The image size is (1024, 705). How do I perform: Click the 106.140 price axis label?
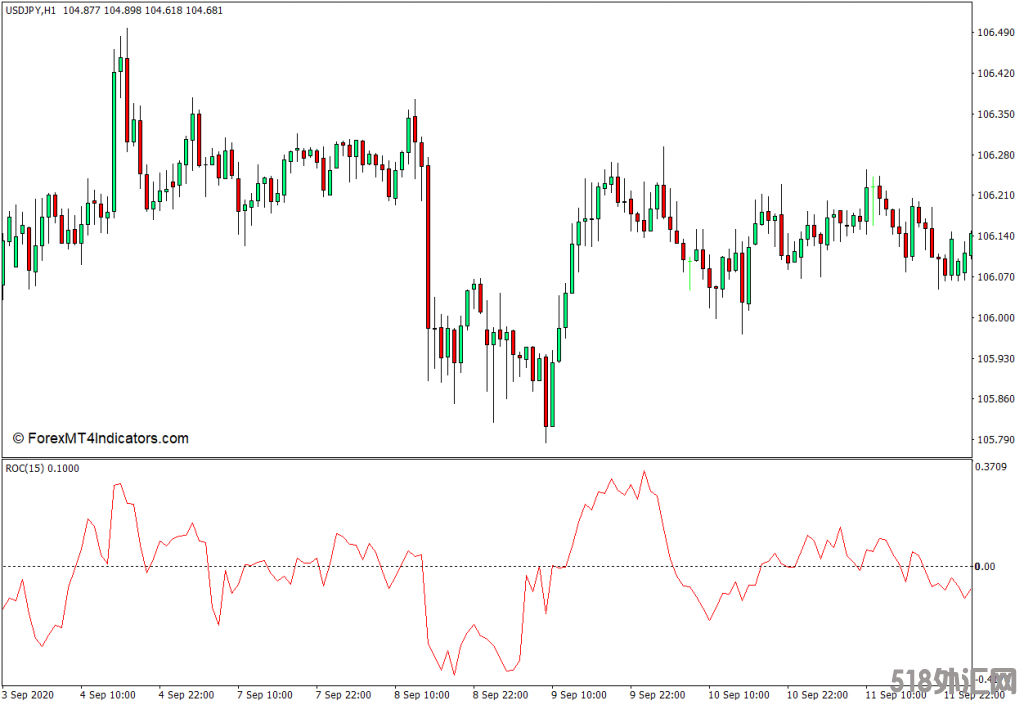[x=996, y=237]
